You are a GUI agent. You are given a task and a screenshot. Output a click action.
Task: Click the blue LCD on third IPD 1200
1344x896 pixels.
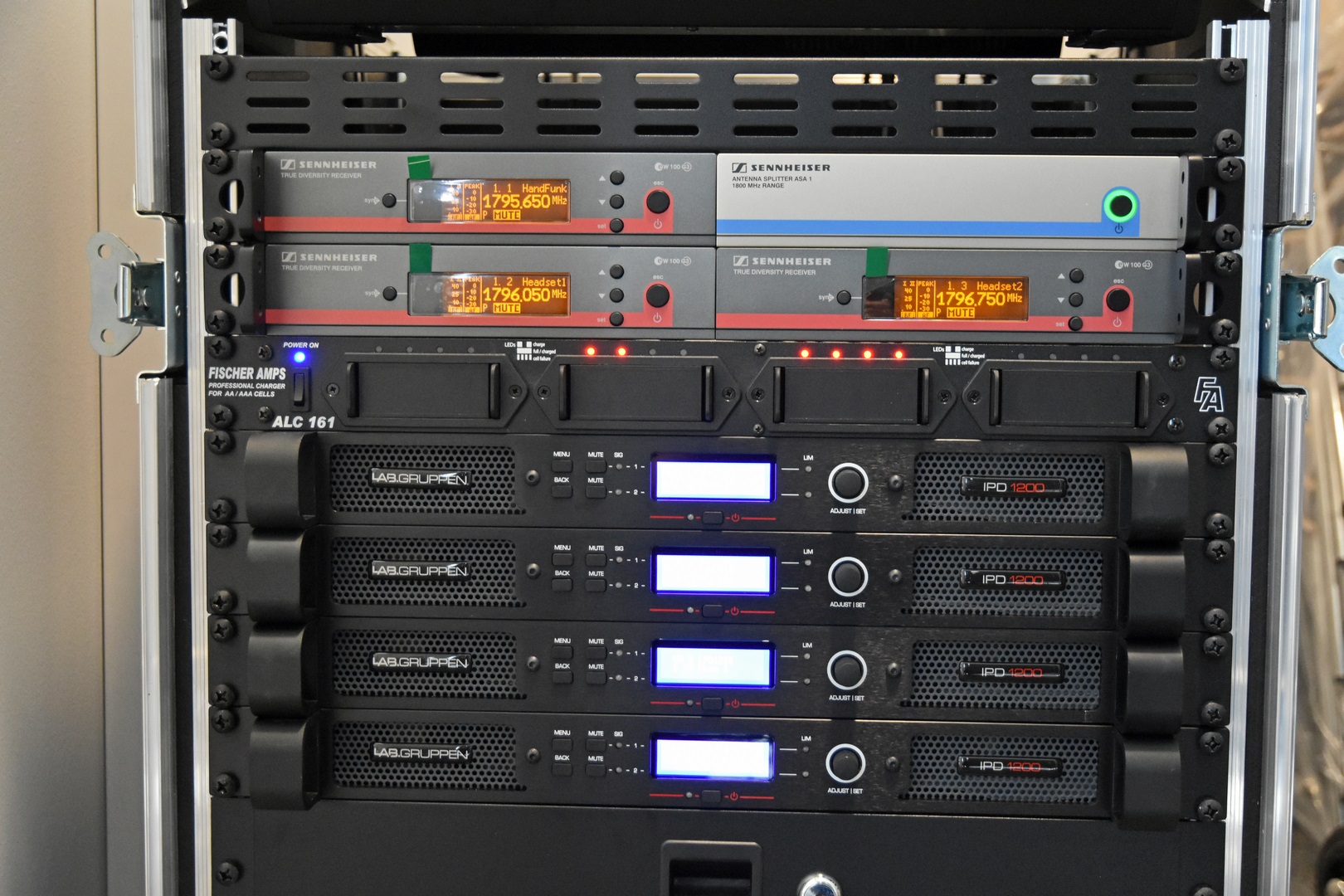713,665
